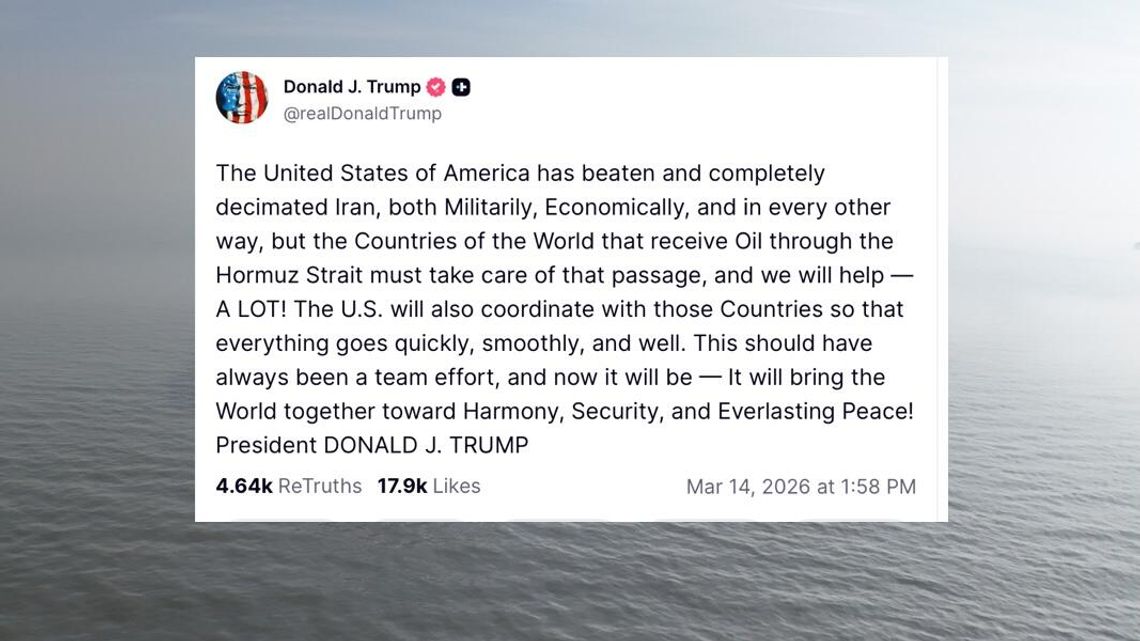
Task: Open the Donald J. Trump display name
Action: [x=352, y=87]
